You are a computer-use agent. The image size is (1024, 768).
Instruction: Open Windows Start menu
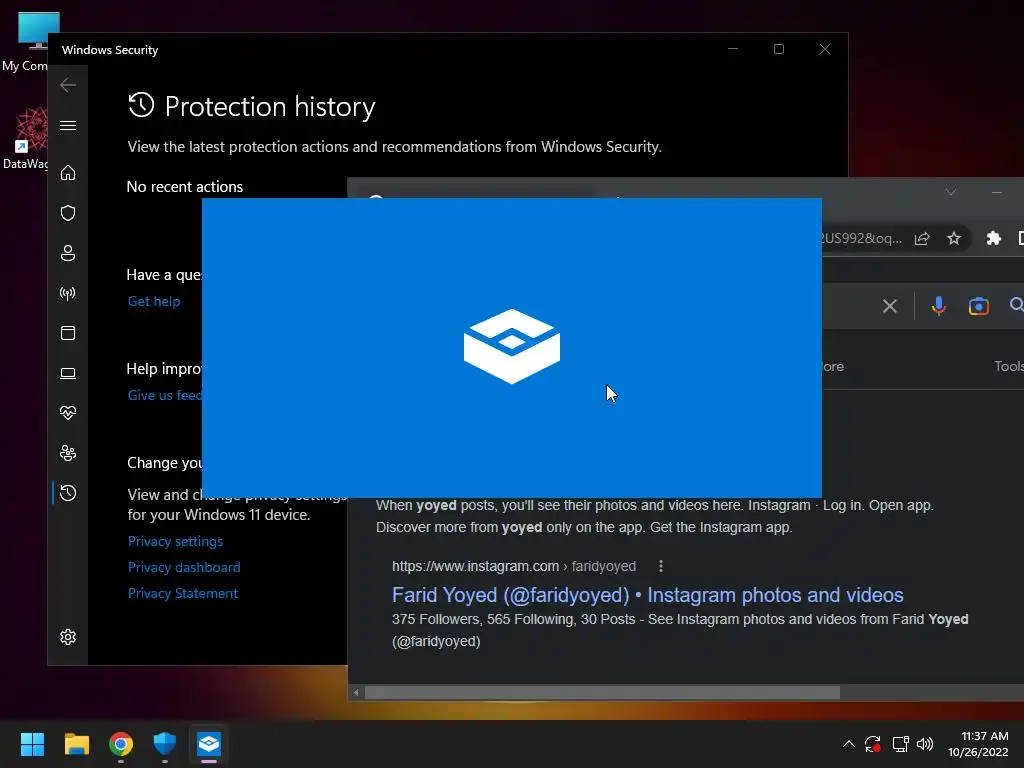click(x=32, y=744)
